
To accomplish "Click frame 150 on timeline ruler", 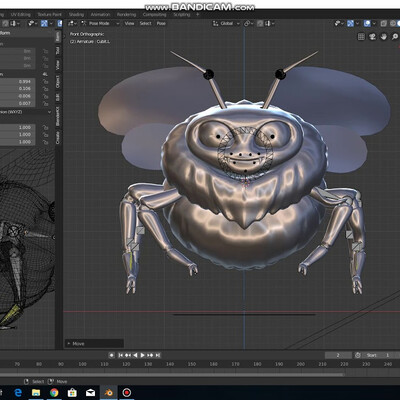I will [192, 364].
